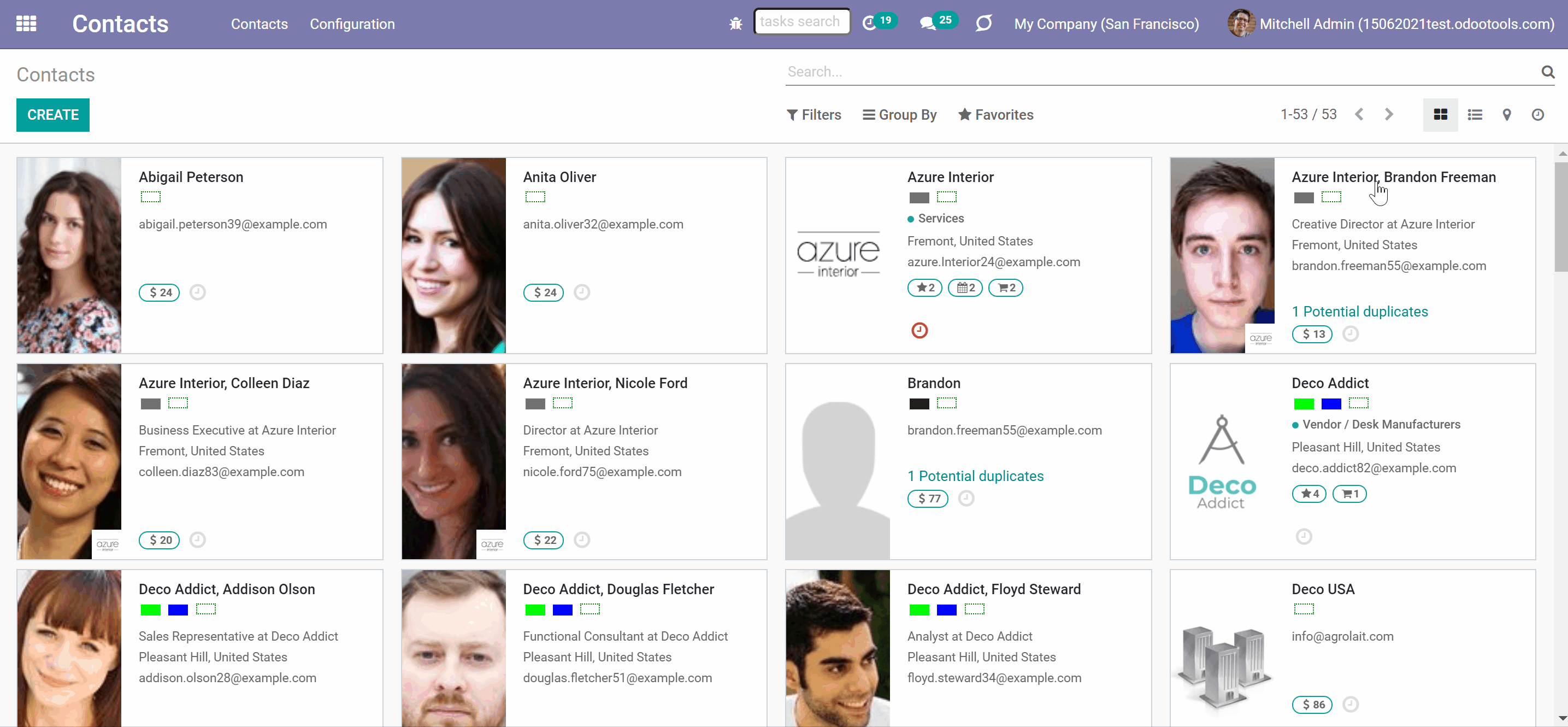
Task: Open potential duplicates link on Brandon Freeman
Action: (1360, 311)
